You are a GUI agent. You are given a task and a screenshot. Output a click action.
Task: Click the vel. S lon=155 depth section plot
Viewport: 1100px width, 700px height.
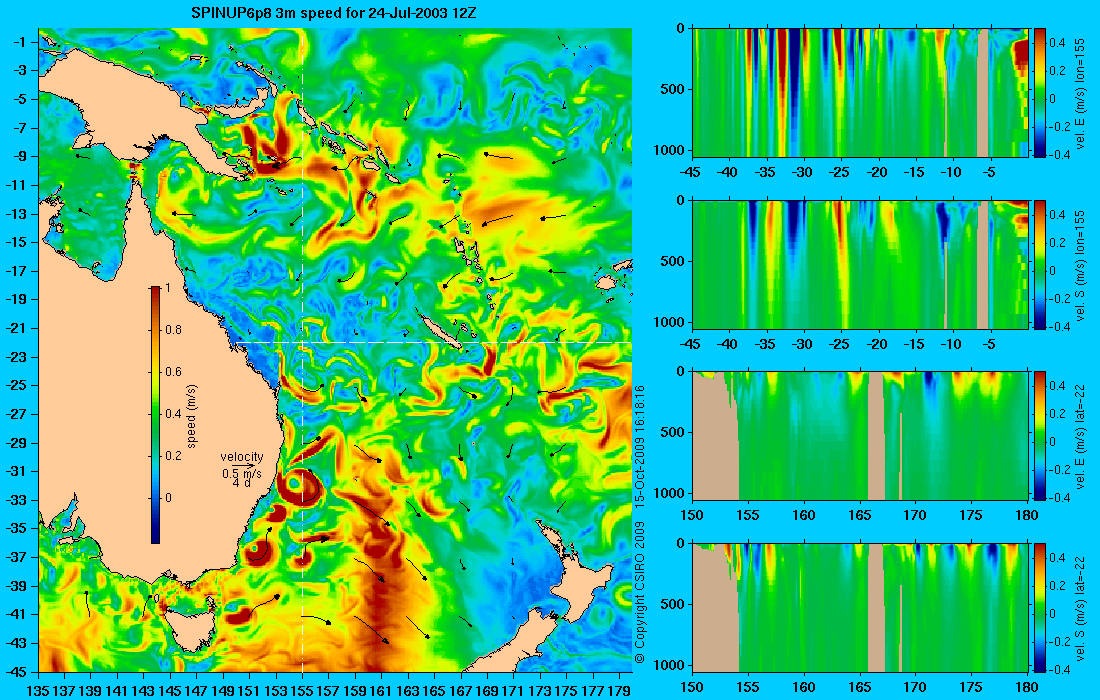pos(860,264)
